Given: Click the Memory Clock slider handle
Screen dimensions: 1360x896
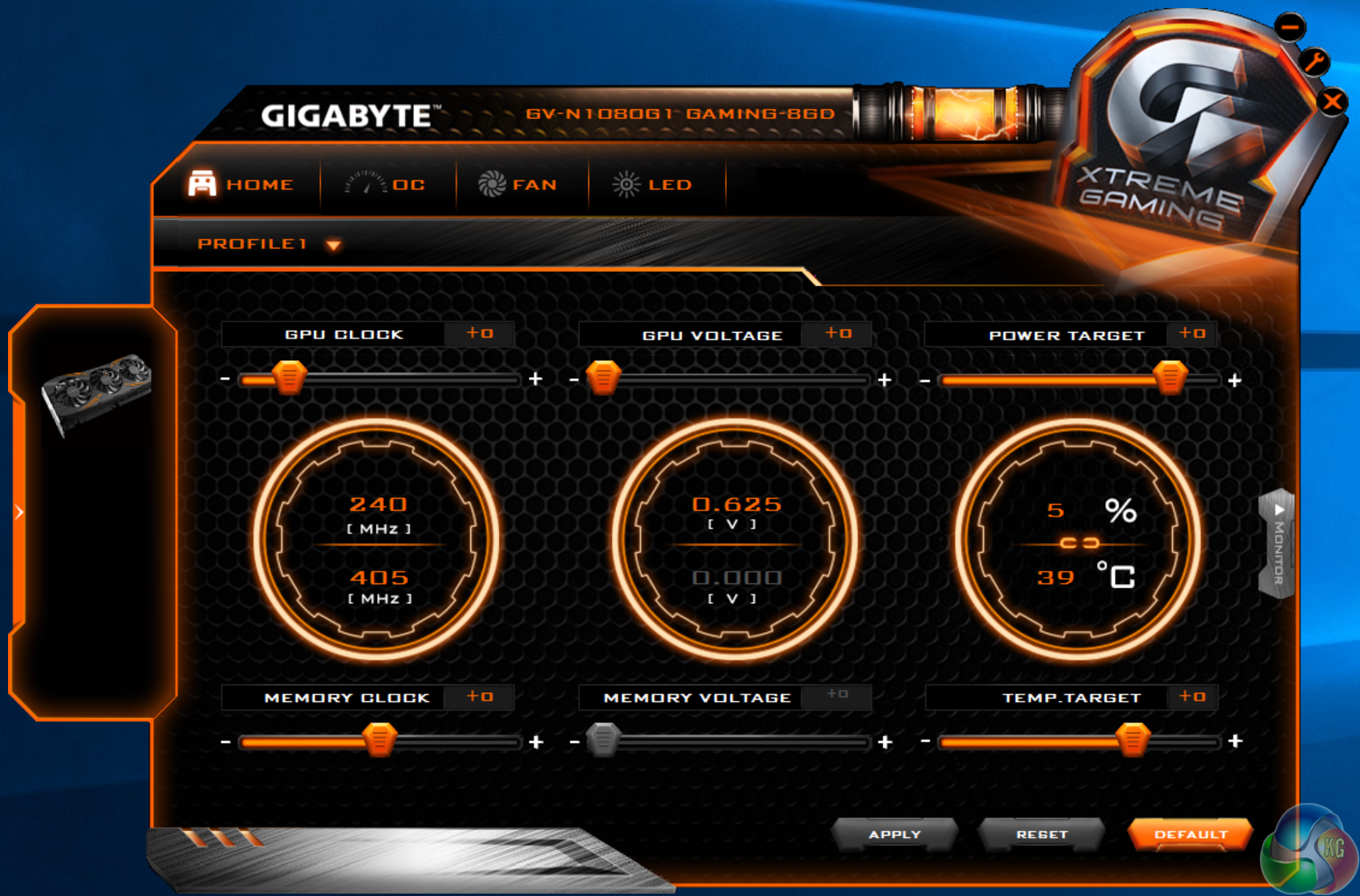Looking at the screenshot, I should coord(380,740).
